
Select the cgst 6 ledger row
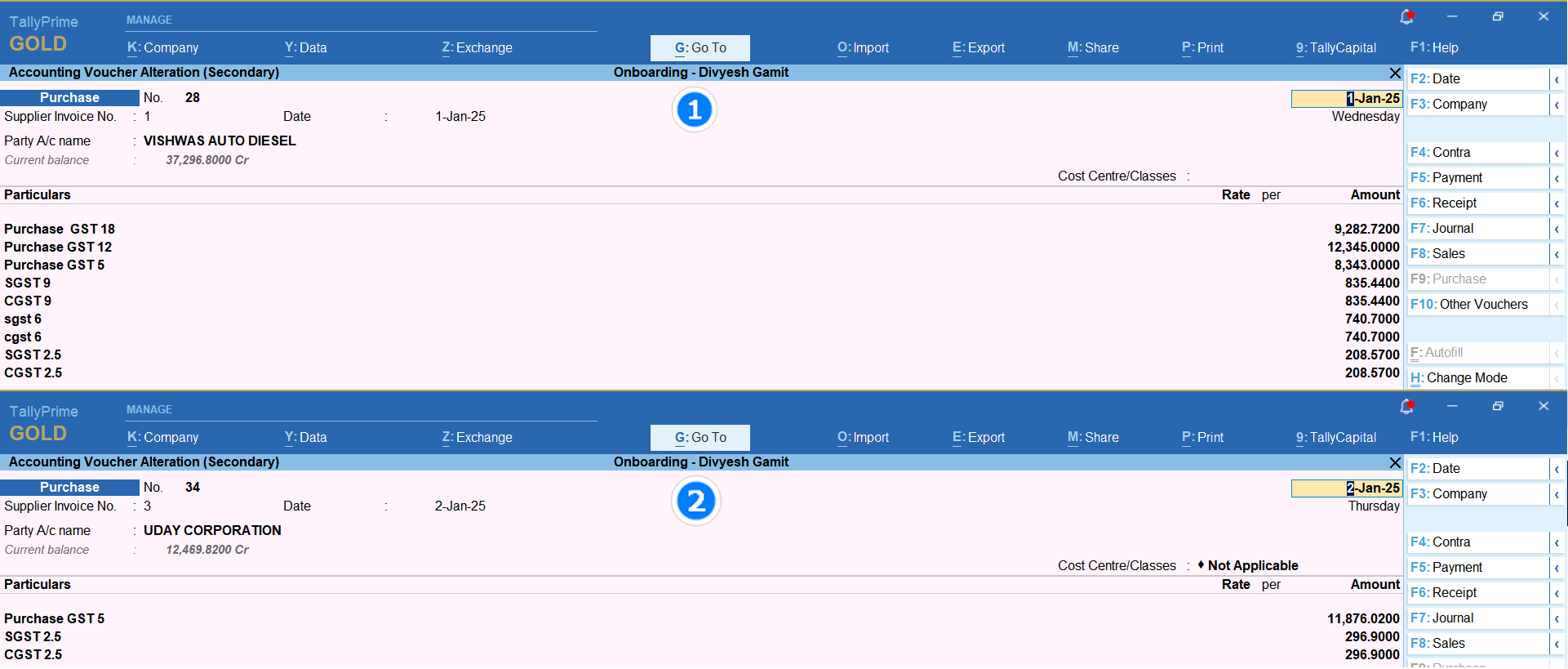click(x=702, y=337)
